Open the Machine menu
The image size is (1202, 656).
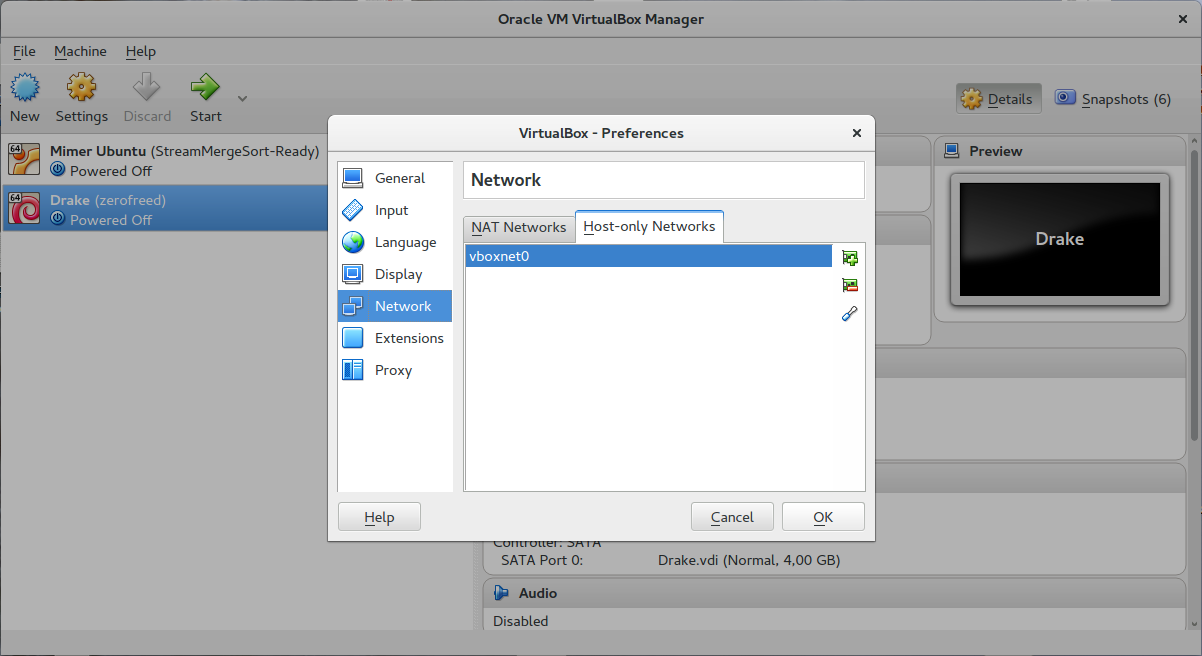[80, 51]
